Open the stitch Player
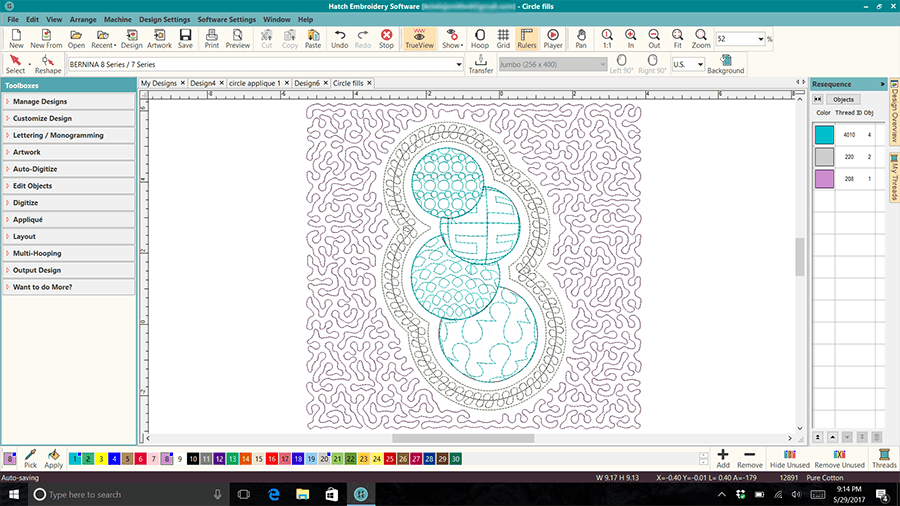The width and height of the screenshot is (900, 506). [552, 39]
